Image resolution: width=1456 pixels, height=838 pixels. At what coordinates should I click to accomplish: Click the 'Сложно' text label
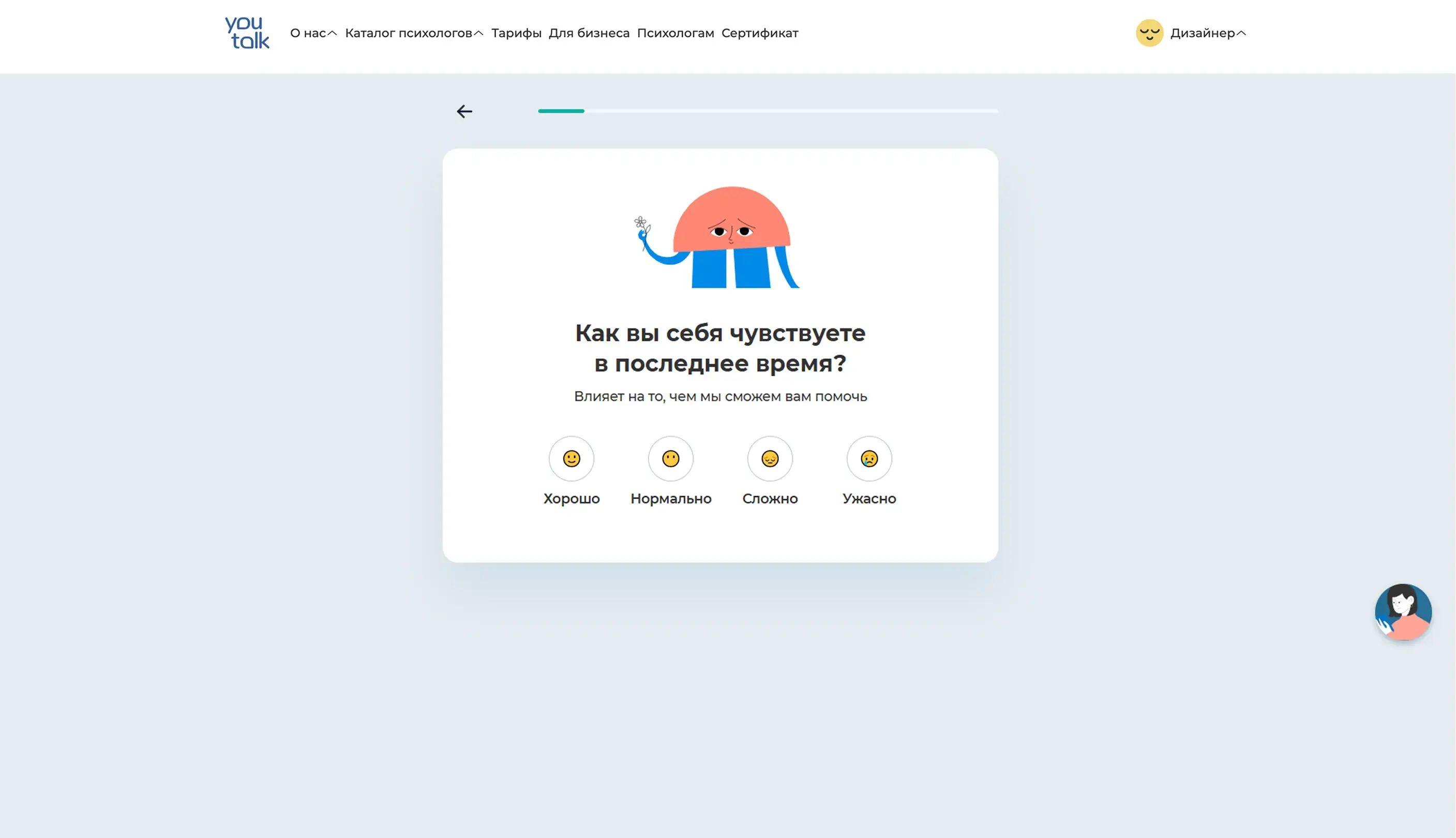tap(770, 499)
